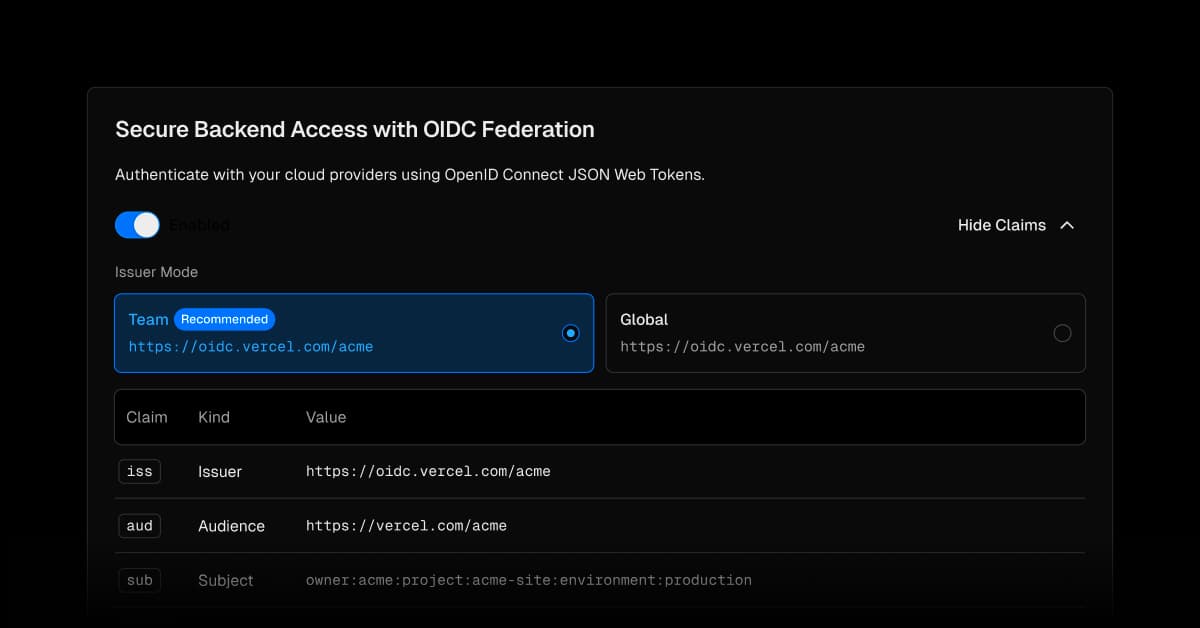Viewport: 1200px width, 628px height.
Task: Select the iss value URL
Action: pyautogui.click(x=428, y=471)
